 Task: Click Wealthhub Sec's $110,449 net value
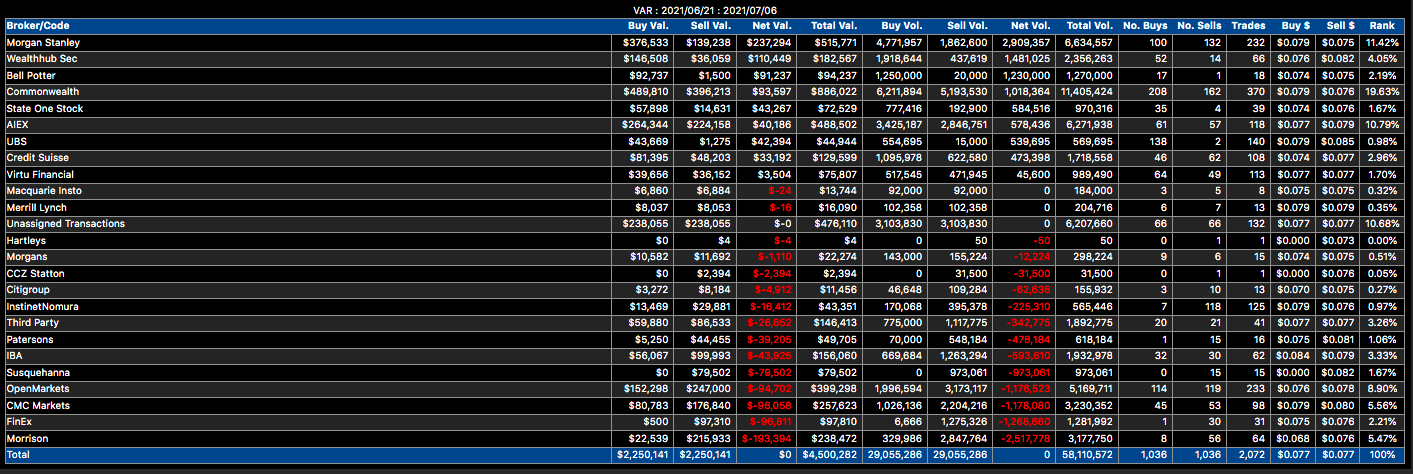[x=771, y=59]
